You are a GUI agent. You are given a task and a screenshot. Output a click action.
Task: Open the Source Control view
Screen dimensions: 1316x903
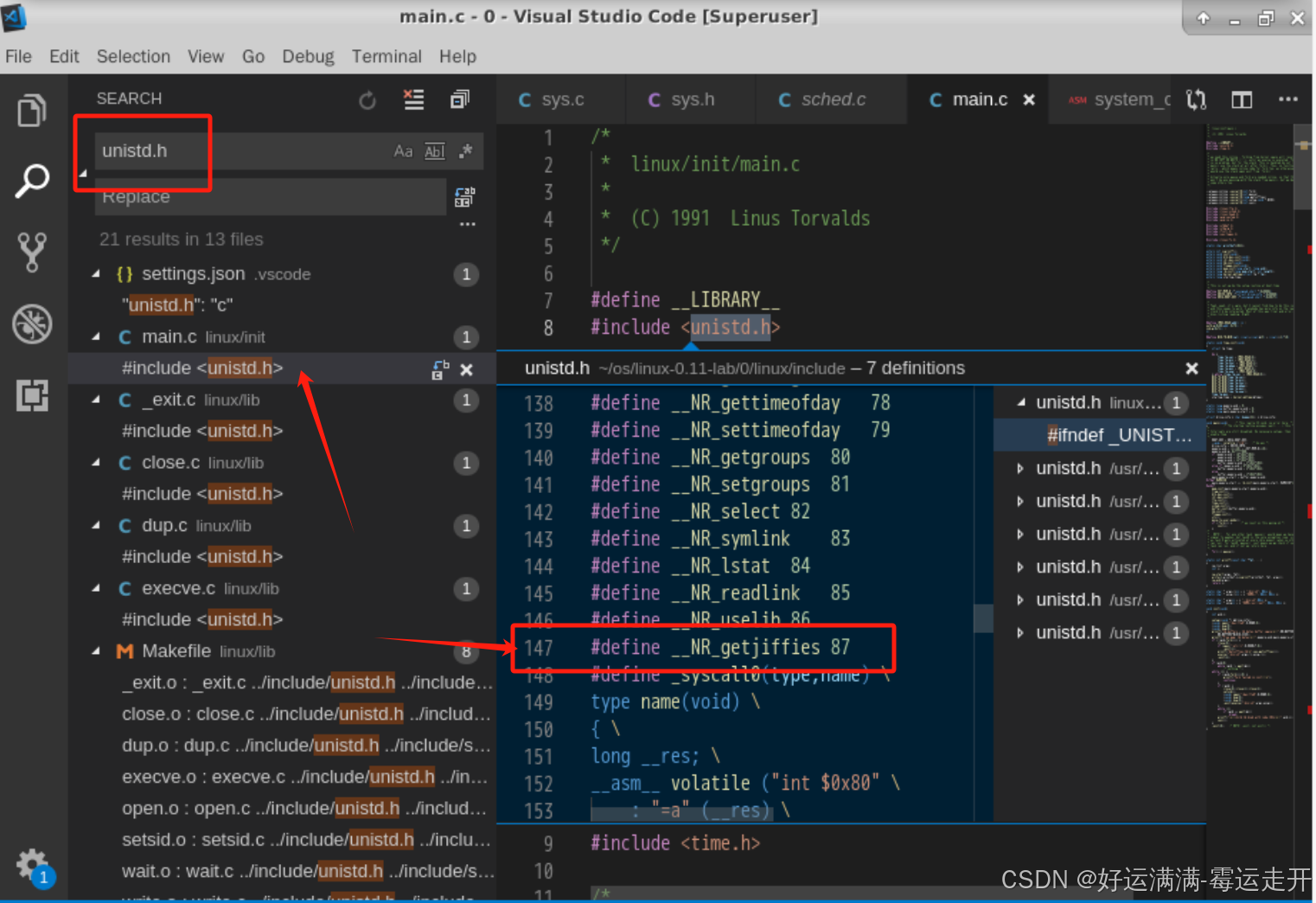tap(32, 252)
